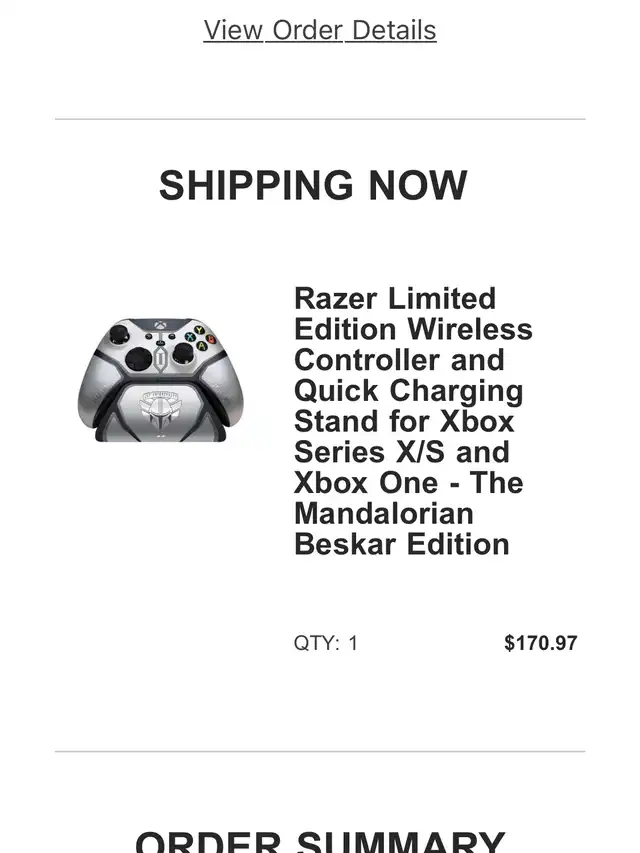This screenshot has width=640, height=853.
Task: Click the Mandalorian emblem on charging stand
Action: (x=161, y=410)
